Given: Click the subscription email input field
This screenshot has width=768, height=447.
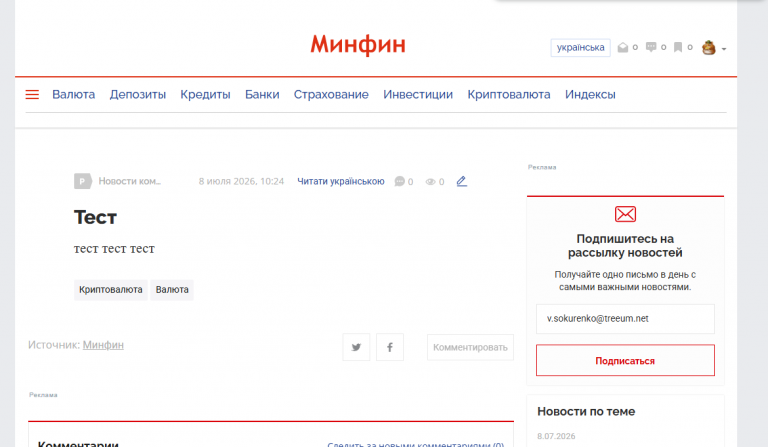Looking at the screenshot, I should (x=625, y=319).
